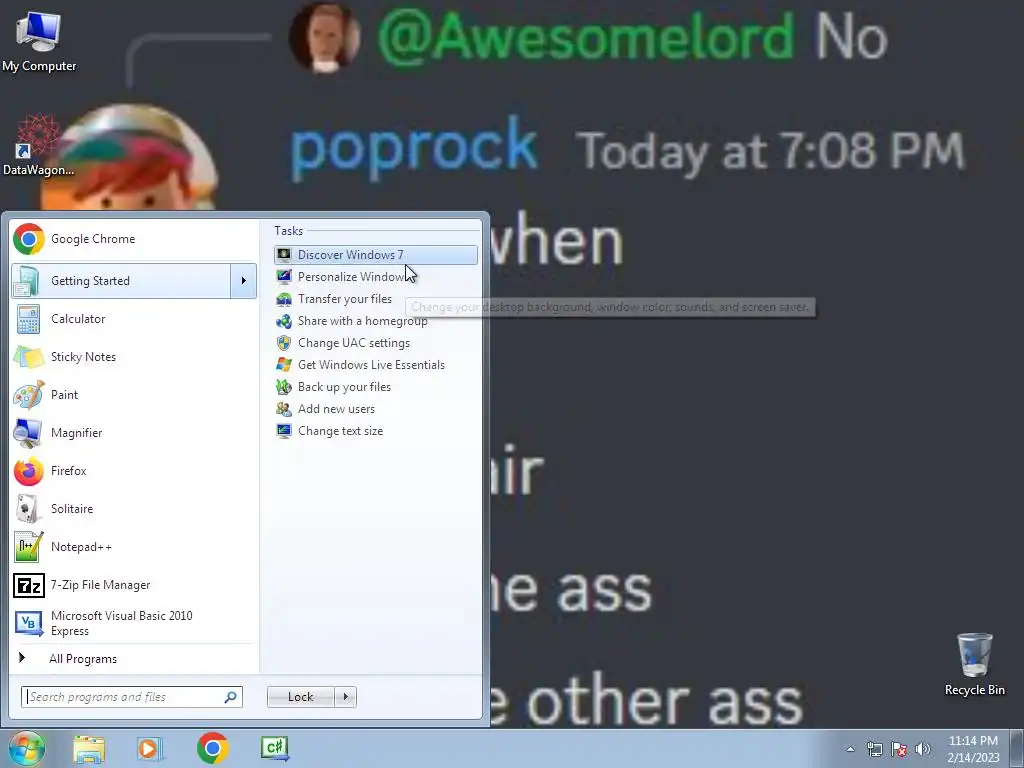Open Windows Media Player from taskbar
Screen dimensions: 1024x768
pyautogui.click(x=150, y=749)
